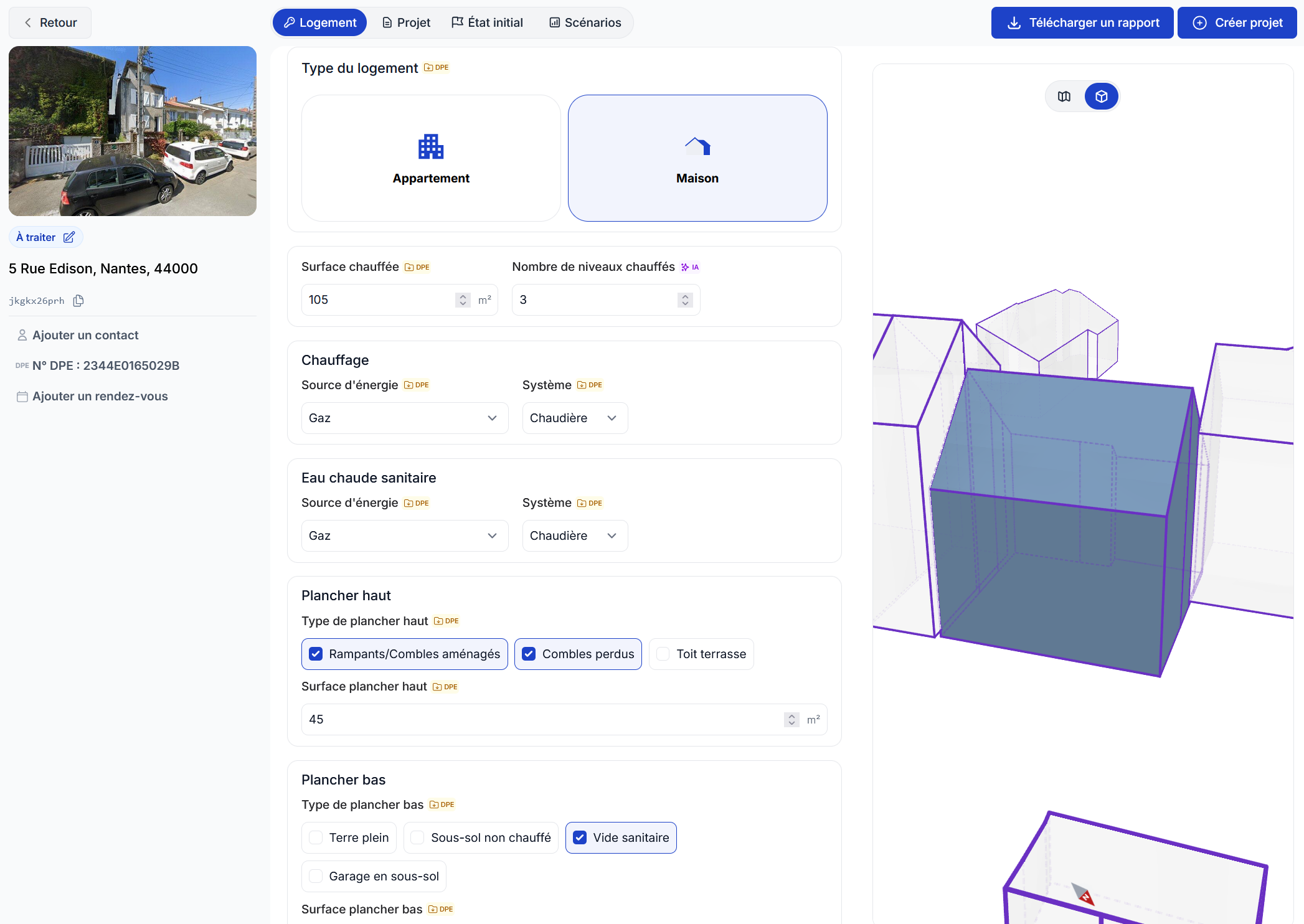The height and width of the screenshot is (924, 1304).
Task: Click the compass arrow in 3D view
Action: (x=1083, y=894)
